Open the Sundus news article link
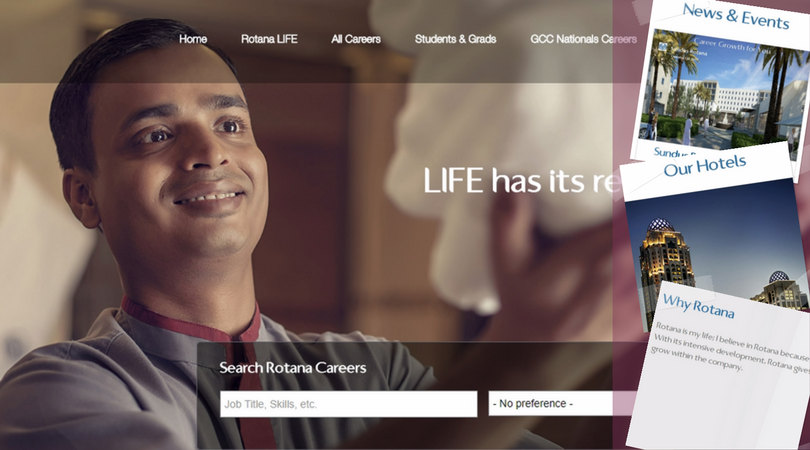The height and width of the screenshot is (450, 810). coord(672,152)
